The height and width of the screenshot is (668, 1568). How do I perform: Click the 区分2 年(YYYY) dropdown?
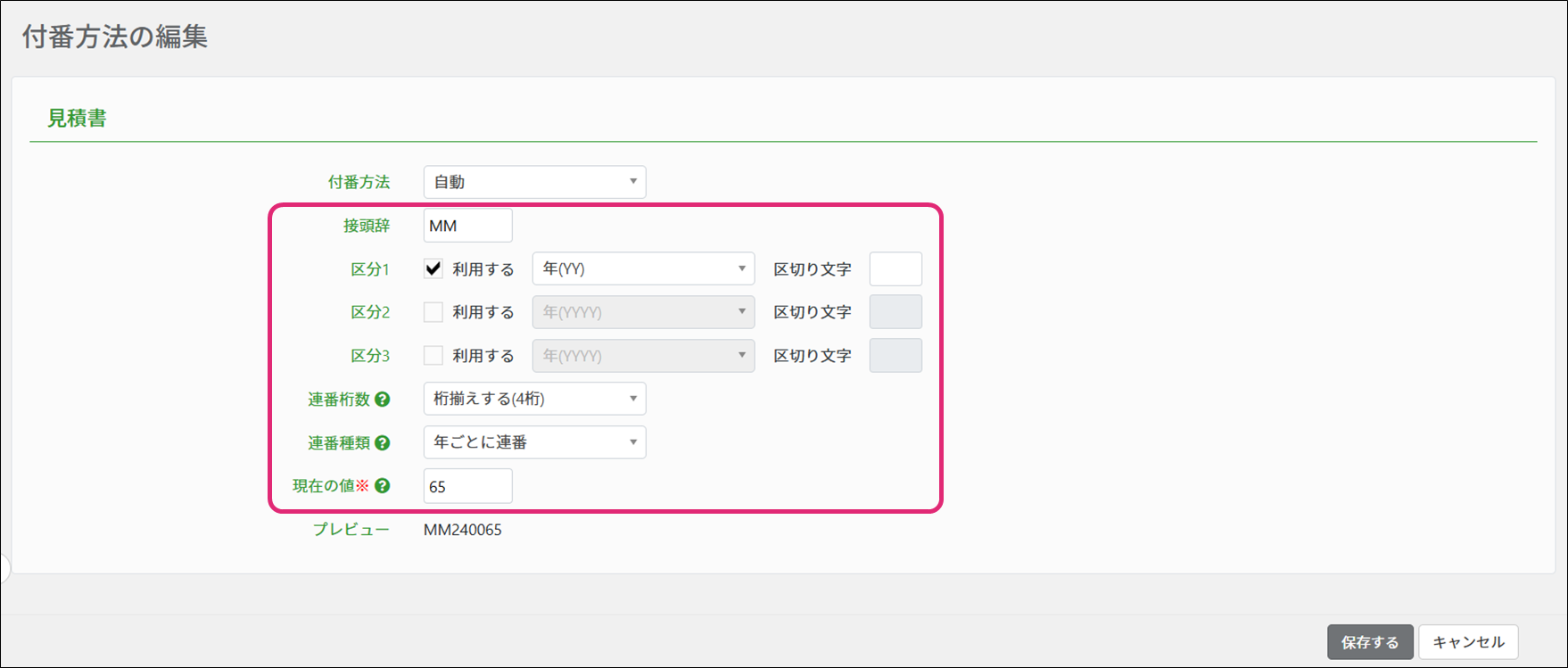[643, 312]
